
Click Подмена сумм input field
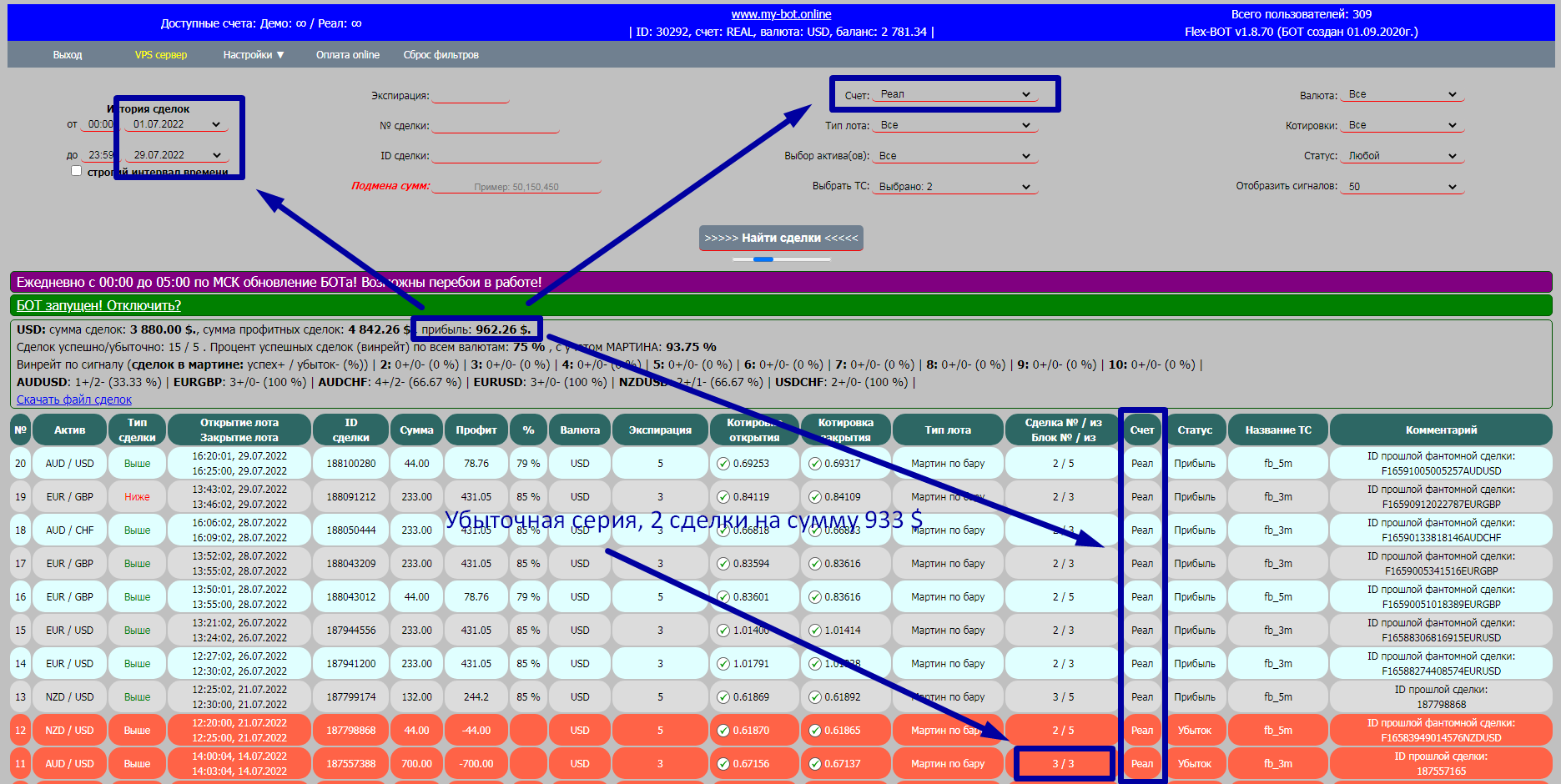click(516, 186)
